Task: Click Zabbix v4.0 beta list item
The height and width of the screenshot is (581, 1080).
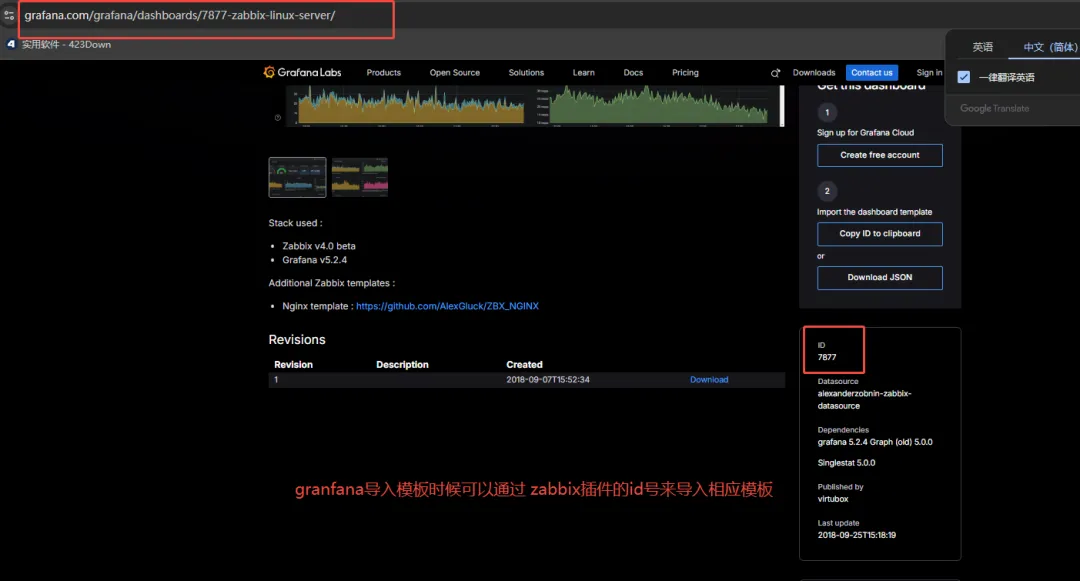Action: click(319, 246)
